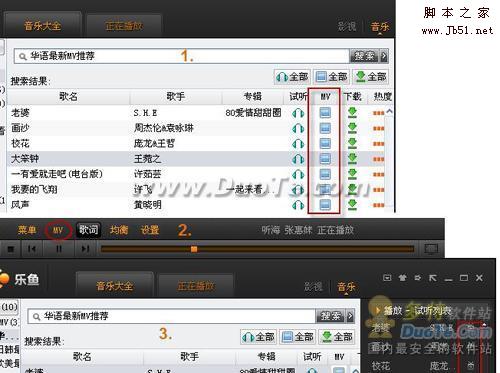Click the scroll-up arrow of the first results list

(389, 112)
